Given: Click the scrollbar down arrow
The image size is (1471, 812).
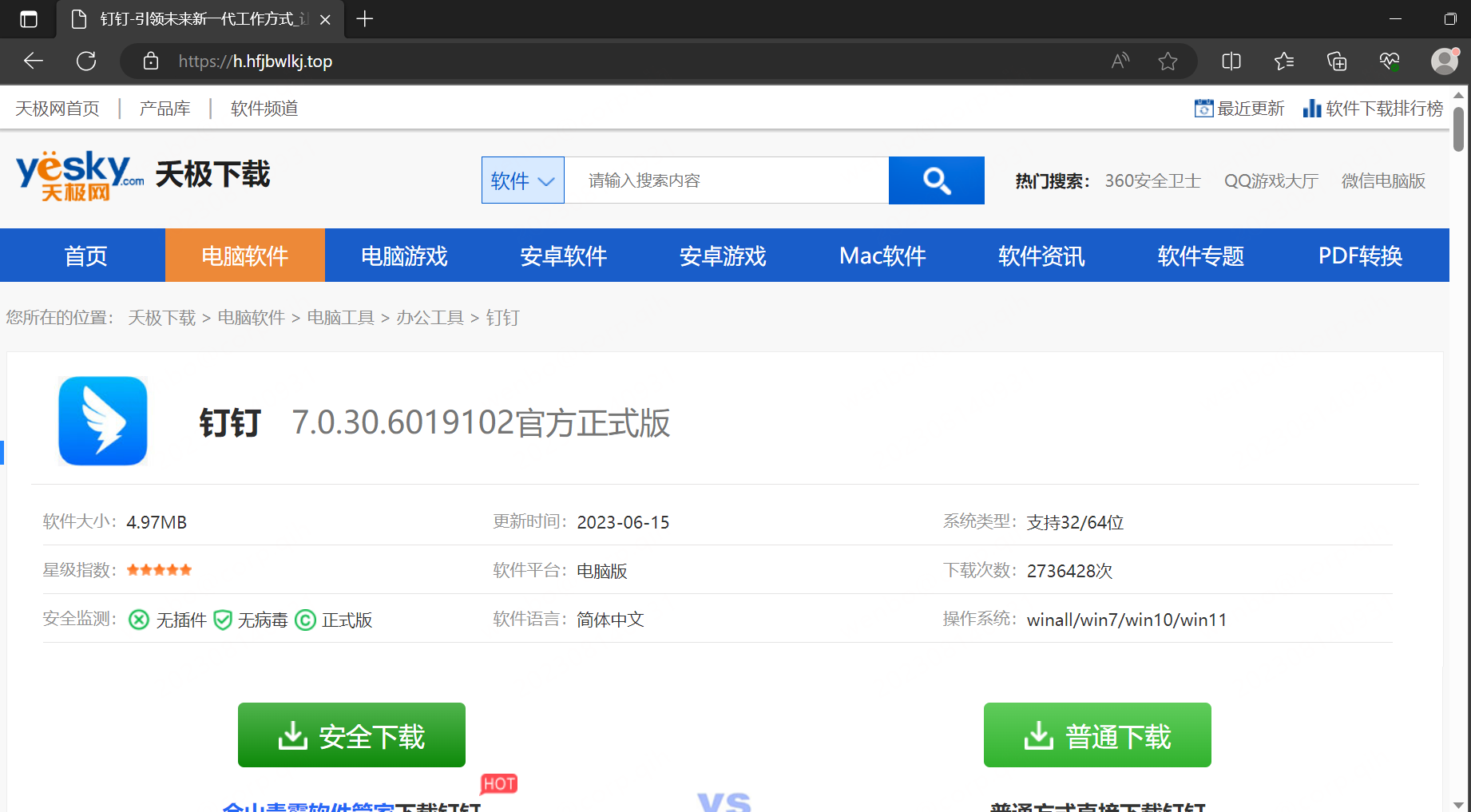Looking at the screenshot, I should (x=1458, y=804).
